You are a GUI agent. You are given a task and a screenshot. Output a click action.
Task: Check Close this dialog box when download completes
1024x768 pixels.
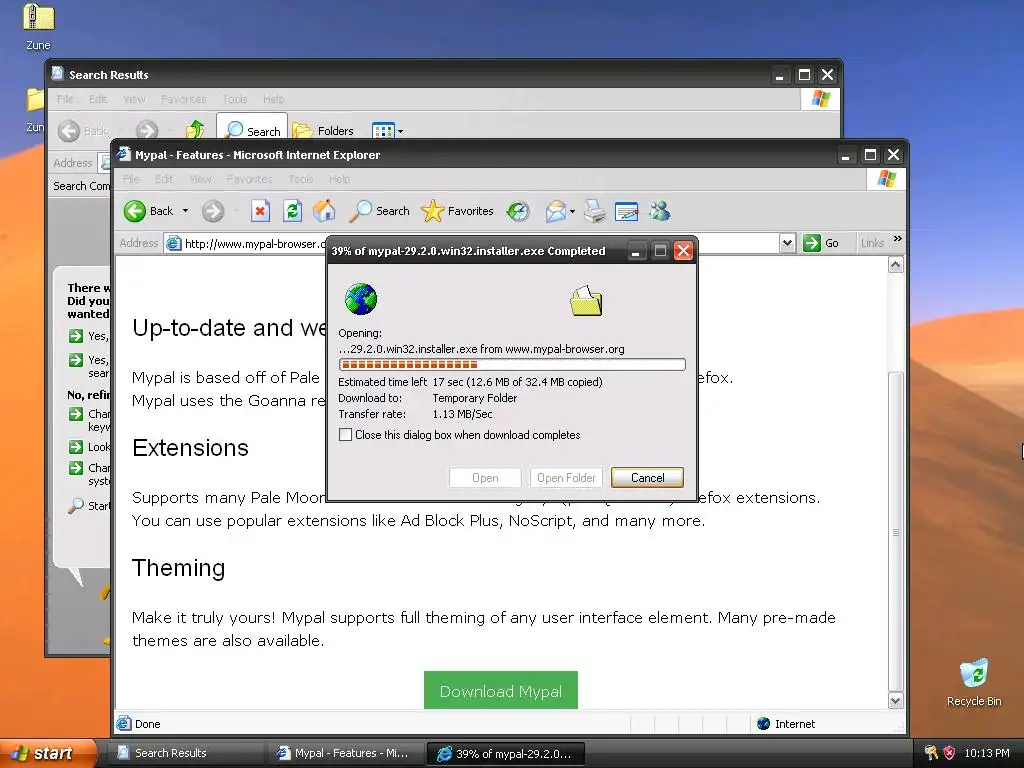(x=345, y=435)
